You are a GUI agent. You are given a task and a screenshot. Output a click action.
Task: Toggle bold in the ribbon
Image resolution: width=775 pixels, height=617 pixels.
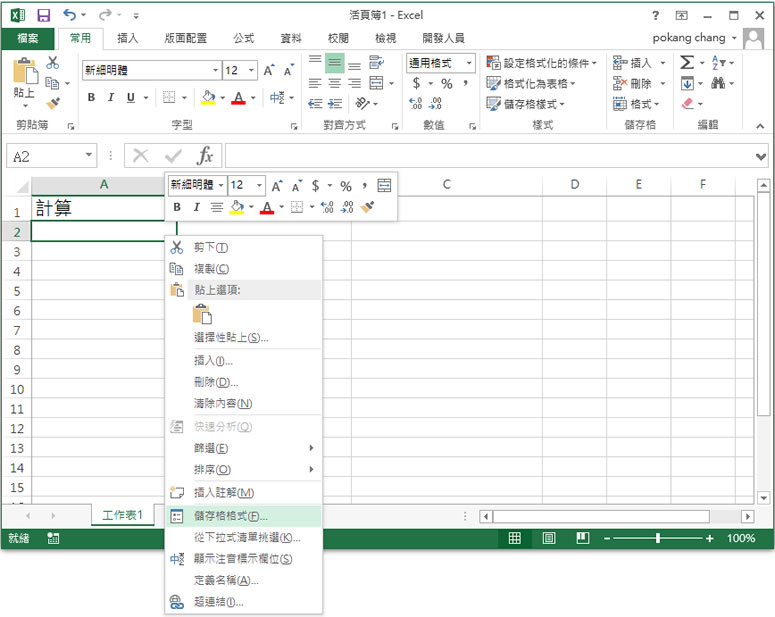click(91, 97)
